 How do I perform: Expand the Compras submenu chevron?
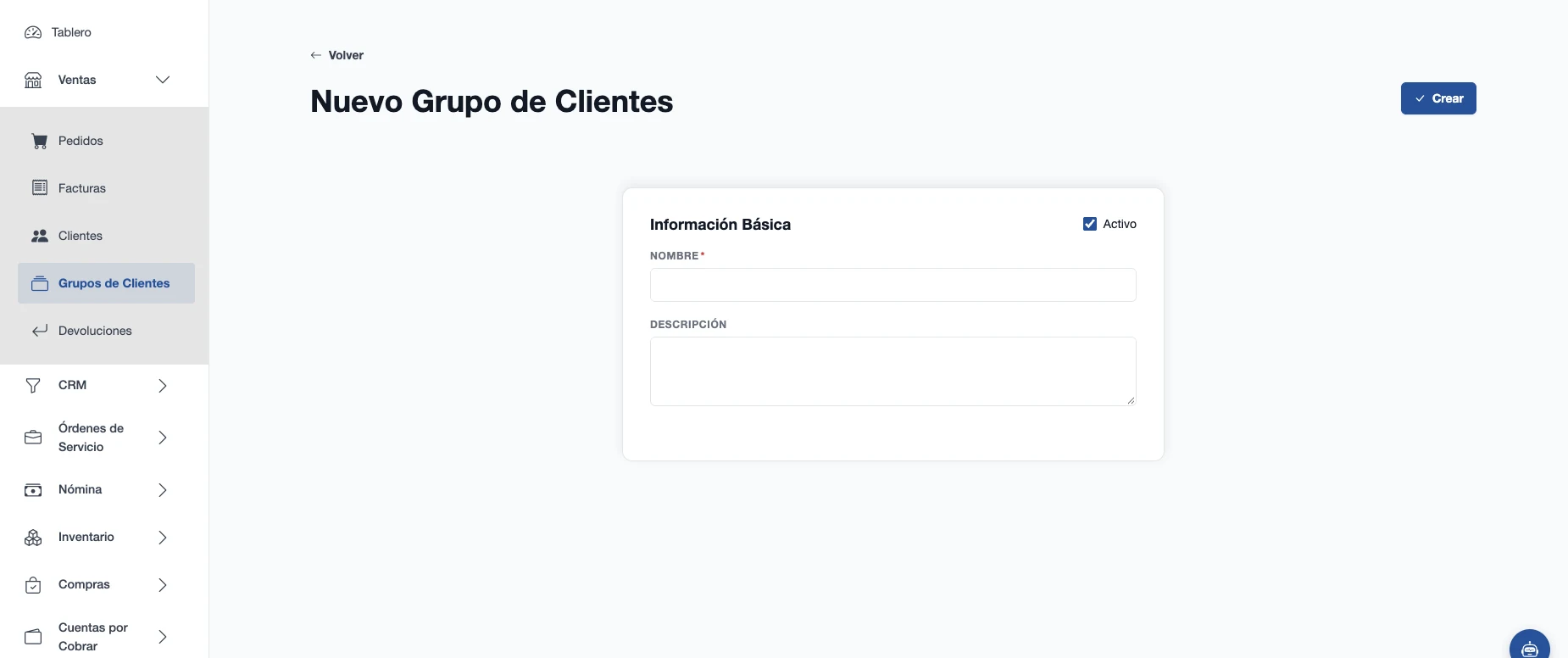click(163, 585)
